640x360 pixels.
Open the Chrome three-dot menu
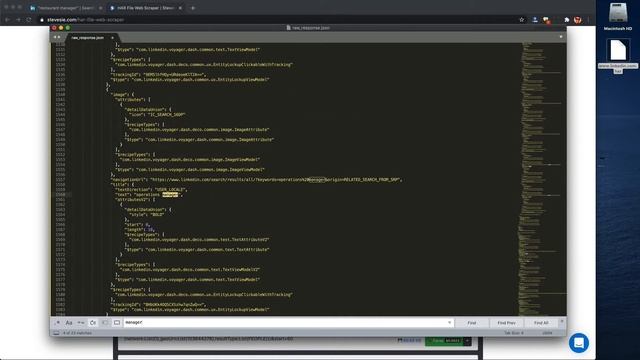tap(588, 20)
